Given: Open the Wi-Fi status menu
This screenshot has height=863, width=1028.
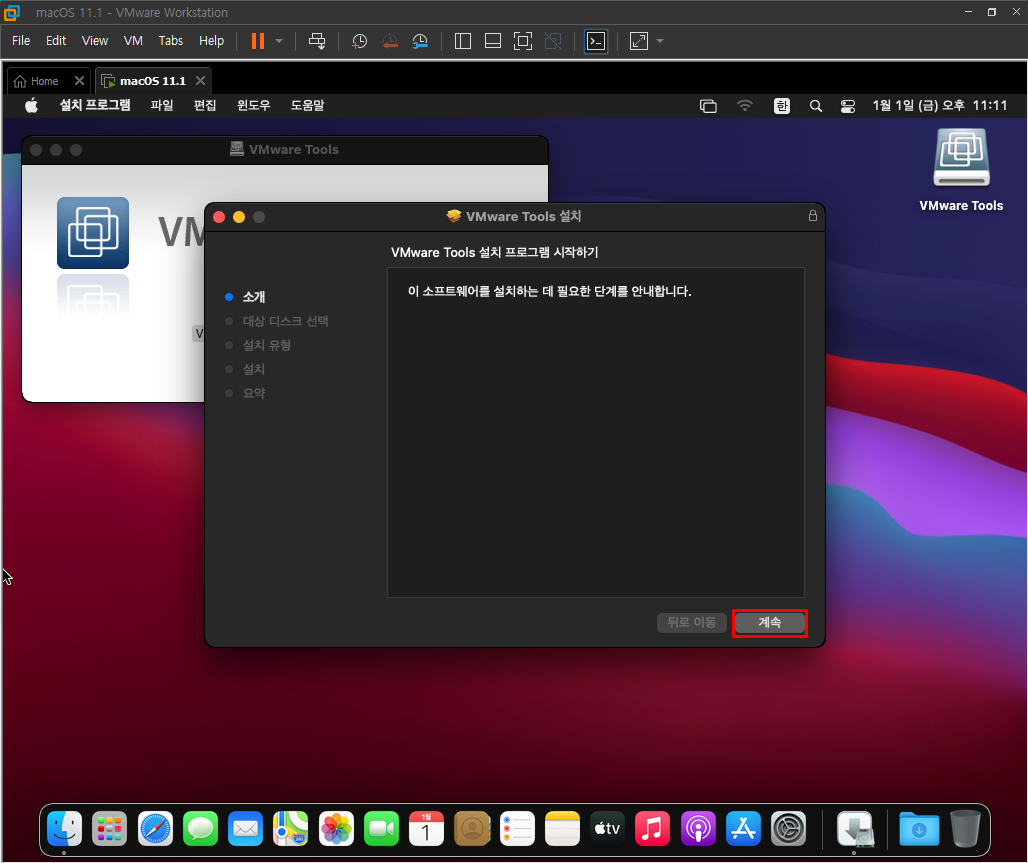Looking at the screenshot, I should [745, 105].
